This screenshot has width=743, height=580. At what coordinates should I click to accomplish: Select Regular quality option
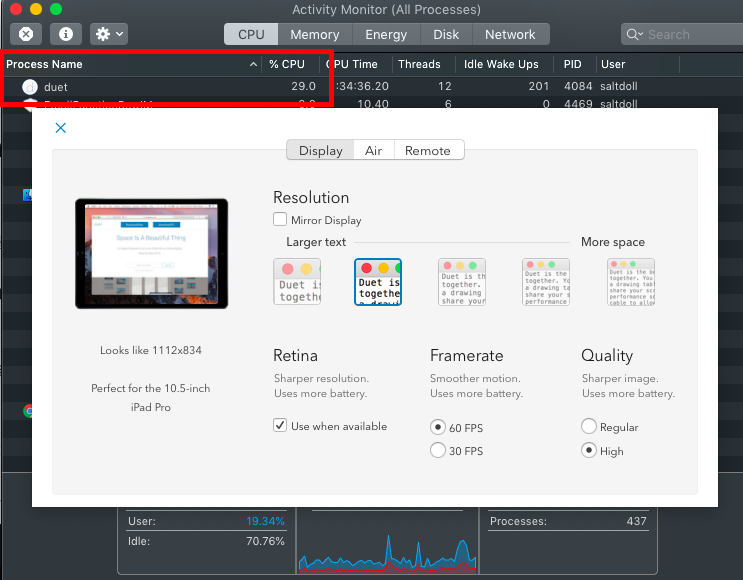[x=589, y=426]
